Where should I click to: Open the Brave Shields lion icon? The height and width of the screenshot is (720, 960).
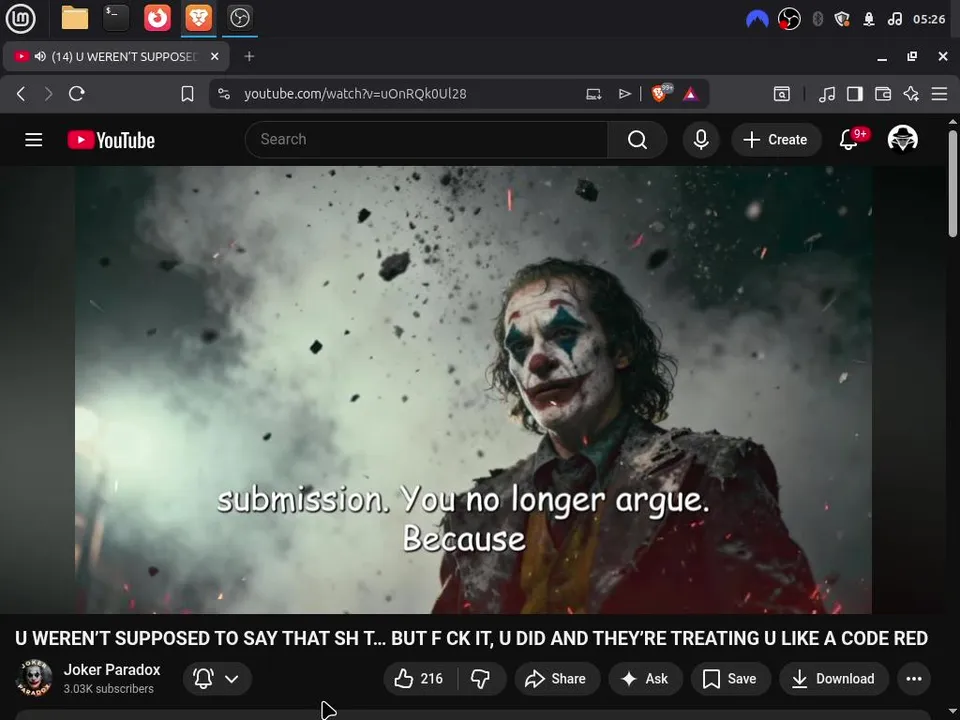(x=661, y=93)
